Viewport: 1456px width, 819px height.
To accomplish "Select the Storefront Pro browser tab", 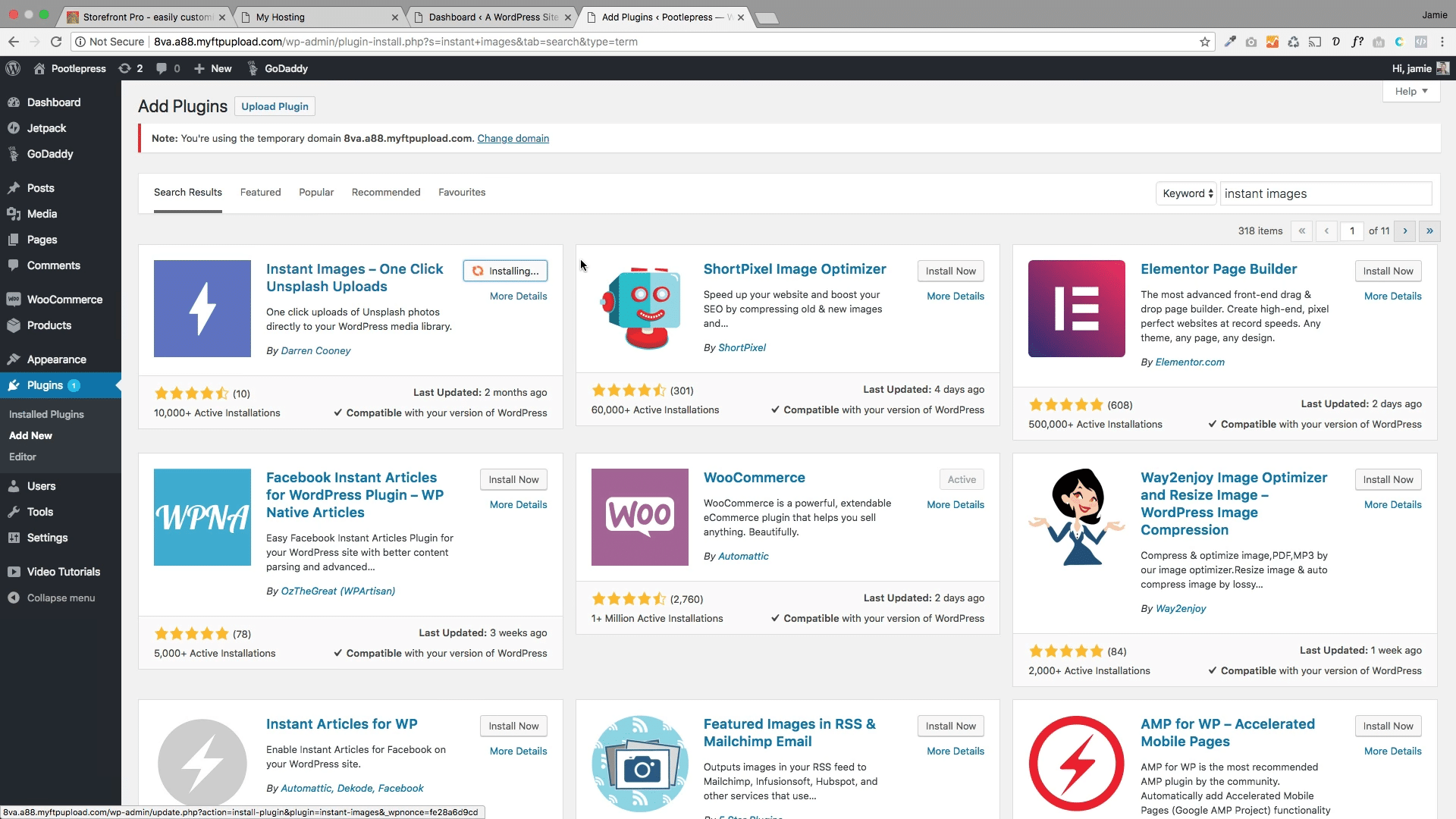I will [146, 17].
